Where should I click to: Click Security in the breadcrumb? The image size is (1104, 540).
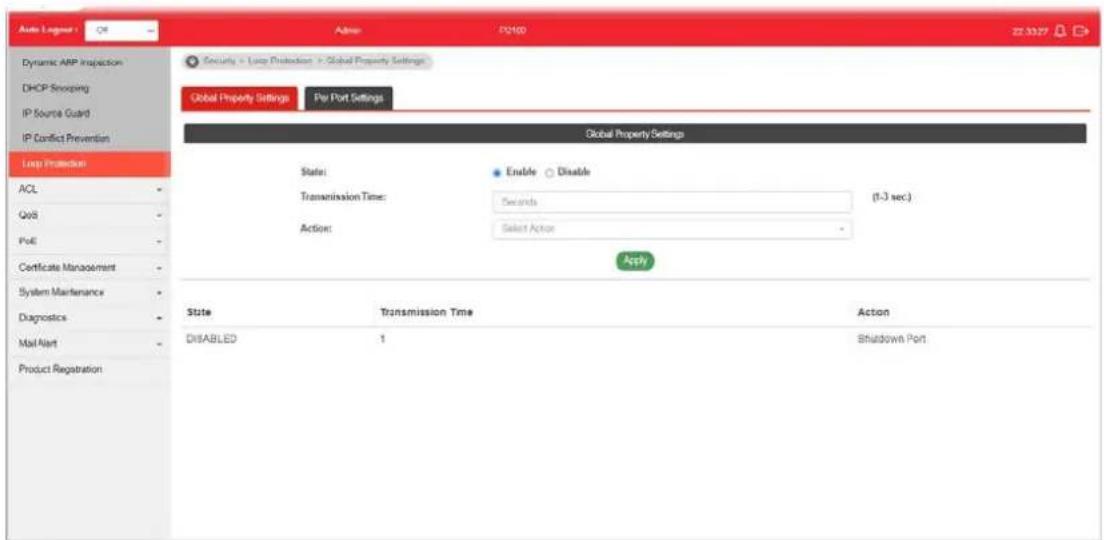point(219,61)
